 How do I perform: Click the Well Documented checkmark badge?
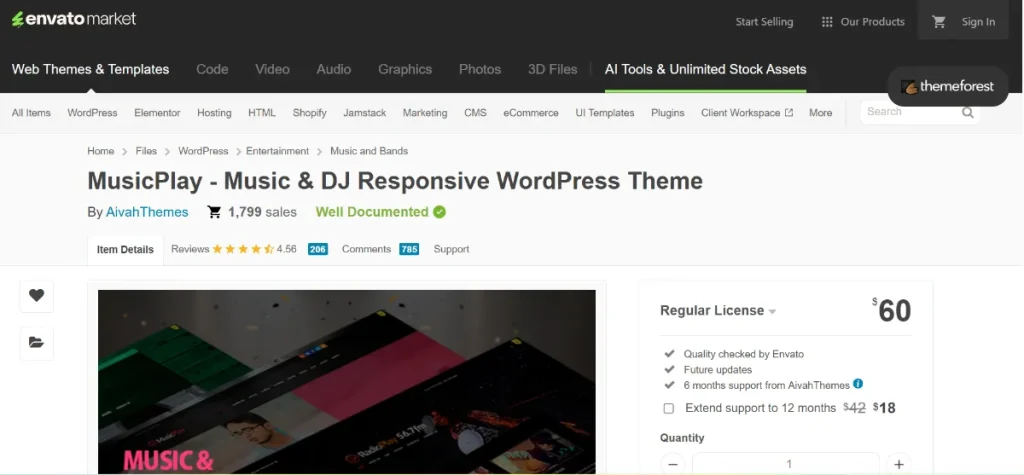pos(440,212)
